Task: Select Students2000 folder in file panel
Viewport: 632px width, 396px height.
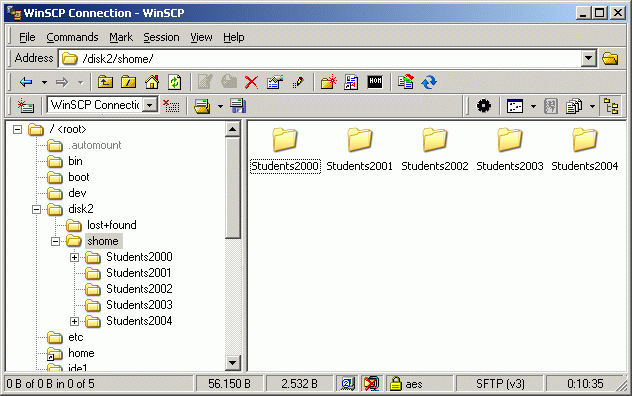Action: pos(285,150)
